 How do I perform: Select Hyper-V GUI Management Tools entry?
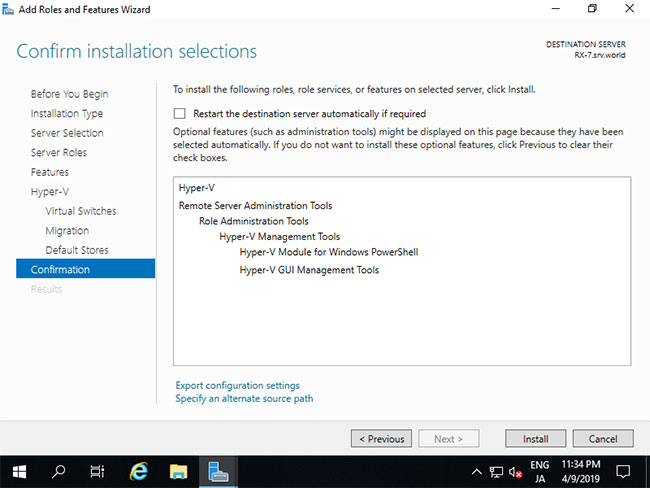(x=309, y=270)
